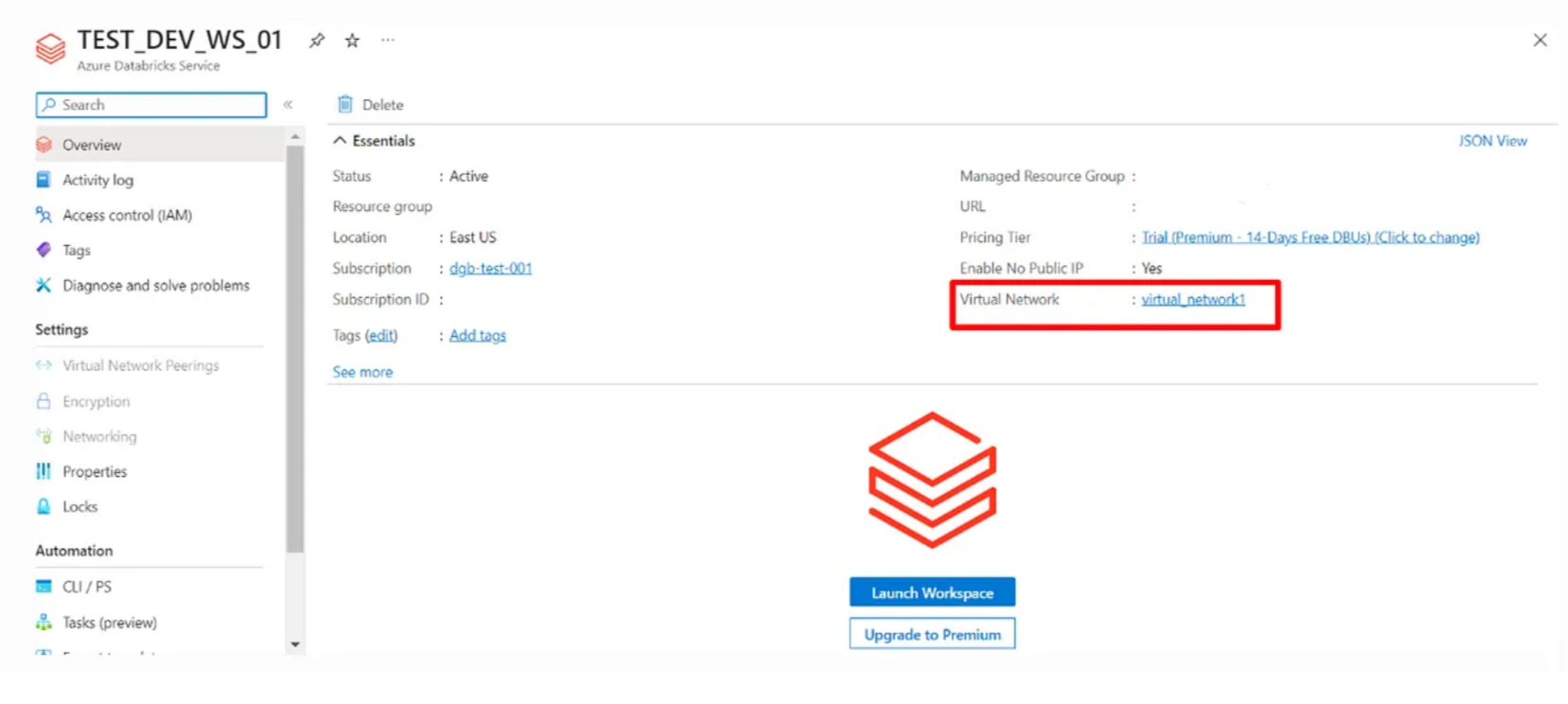Viewport: 1568px width, 704px height.
Task: Click the Add tags link
Action: pyautogui.click(x=478, y=335)
